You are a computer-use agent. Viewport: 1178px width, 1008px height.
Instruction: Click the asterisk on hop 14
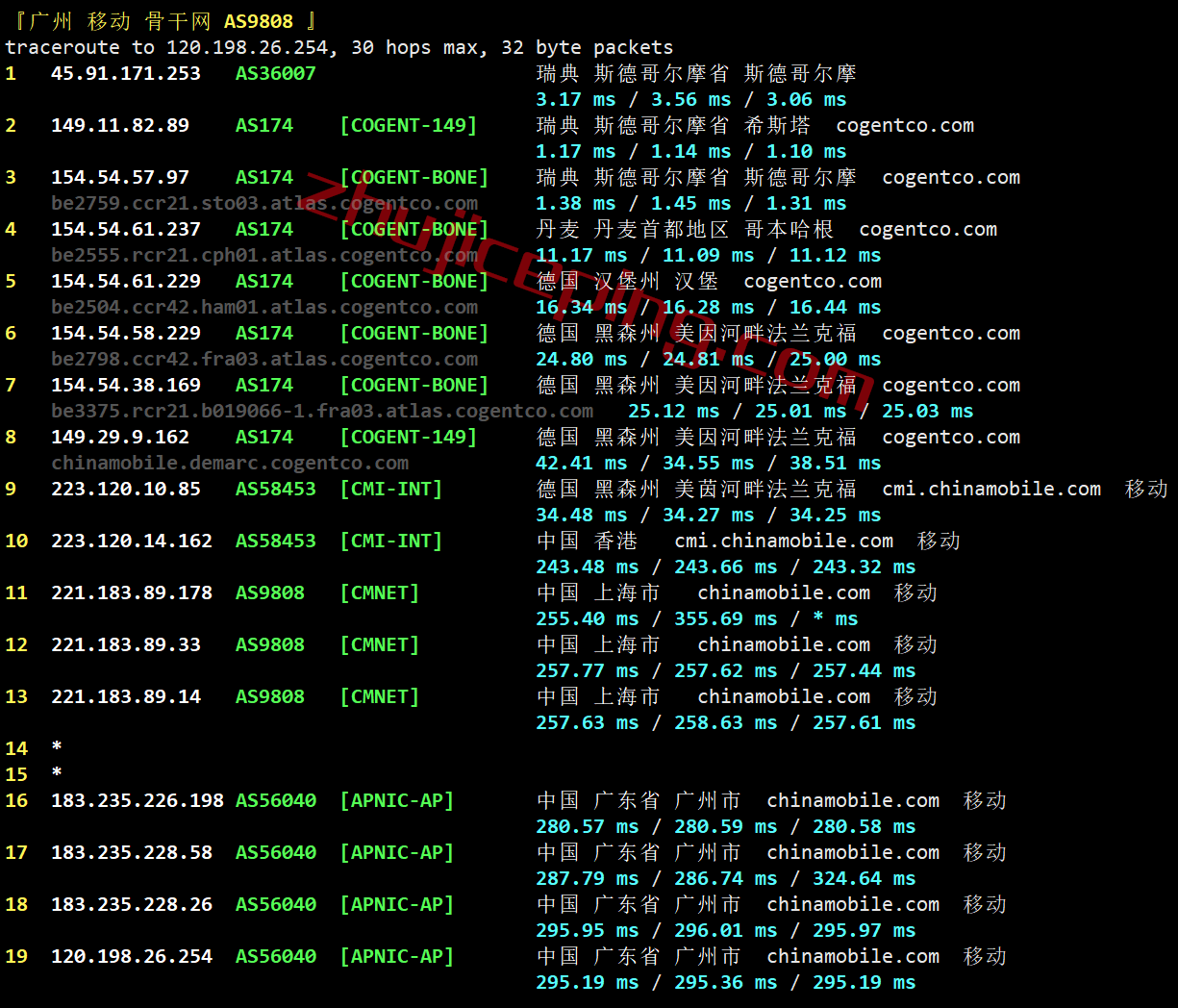[x=57, y=747]
